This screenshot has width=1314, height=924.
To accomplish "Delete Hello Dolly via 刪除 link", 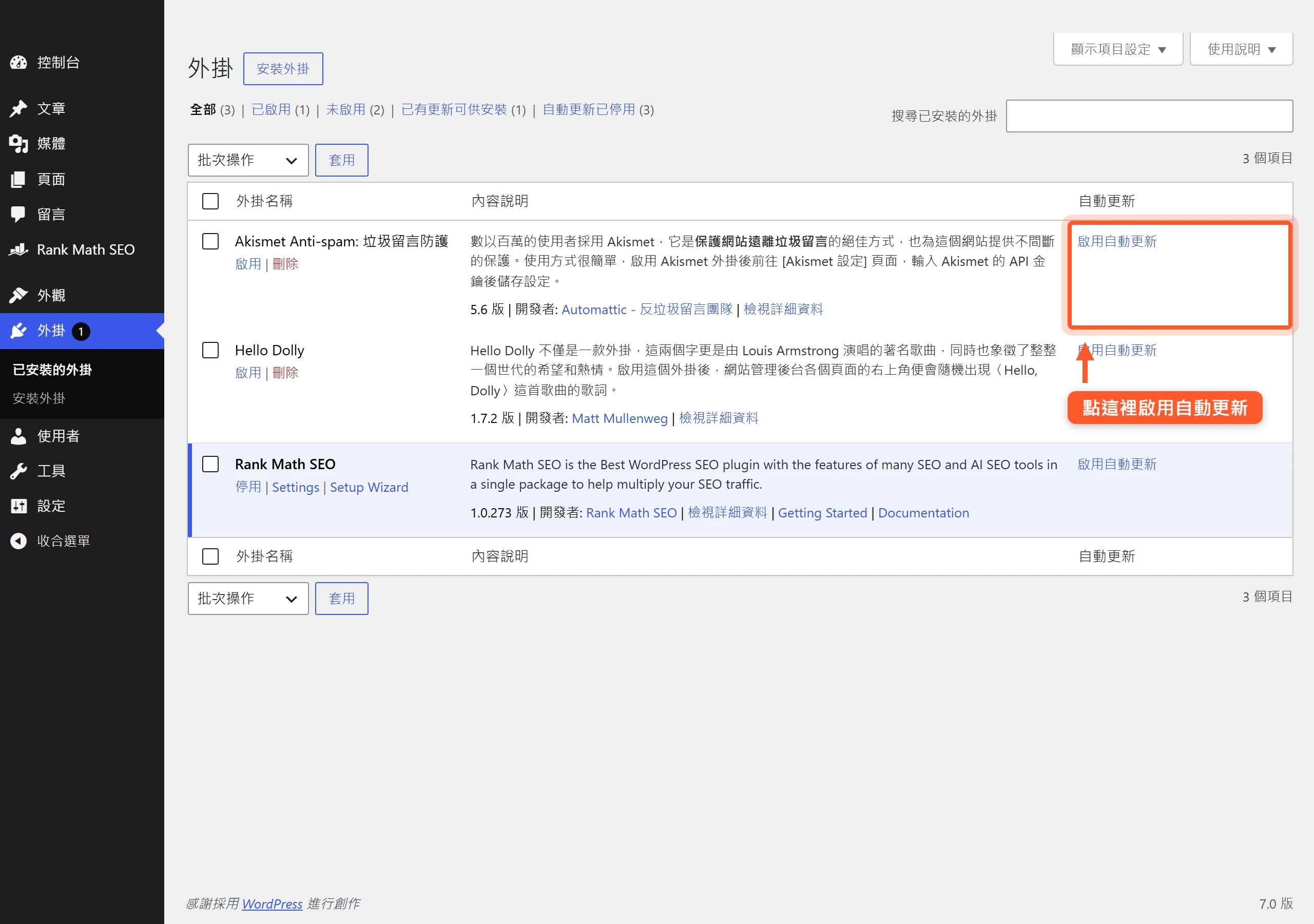I will coord(285,373).
